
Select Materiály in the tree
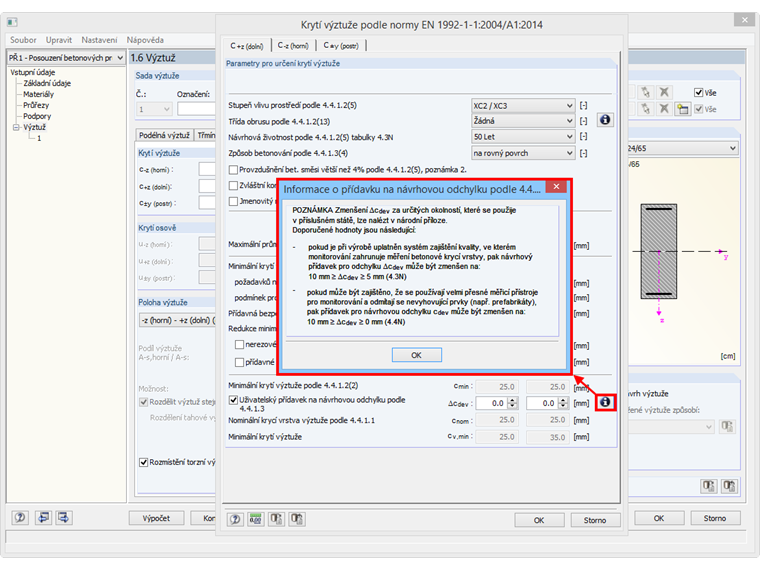coord(38,94)
